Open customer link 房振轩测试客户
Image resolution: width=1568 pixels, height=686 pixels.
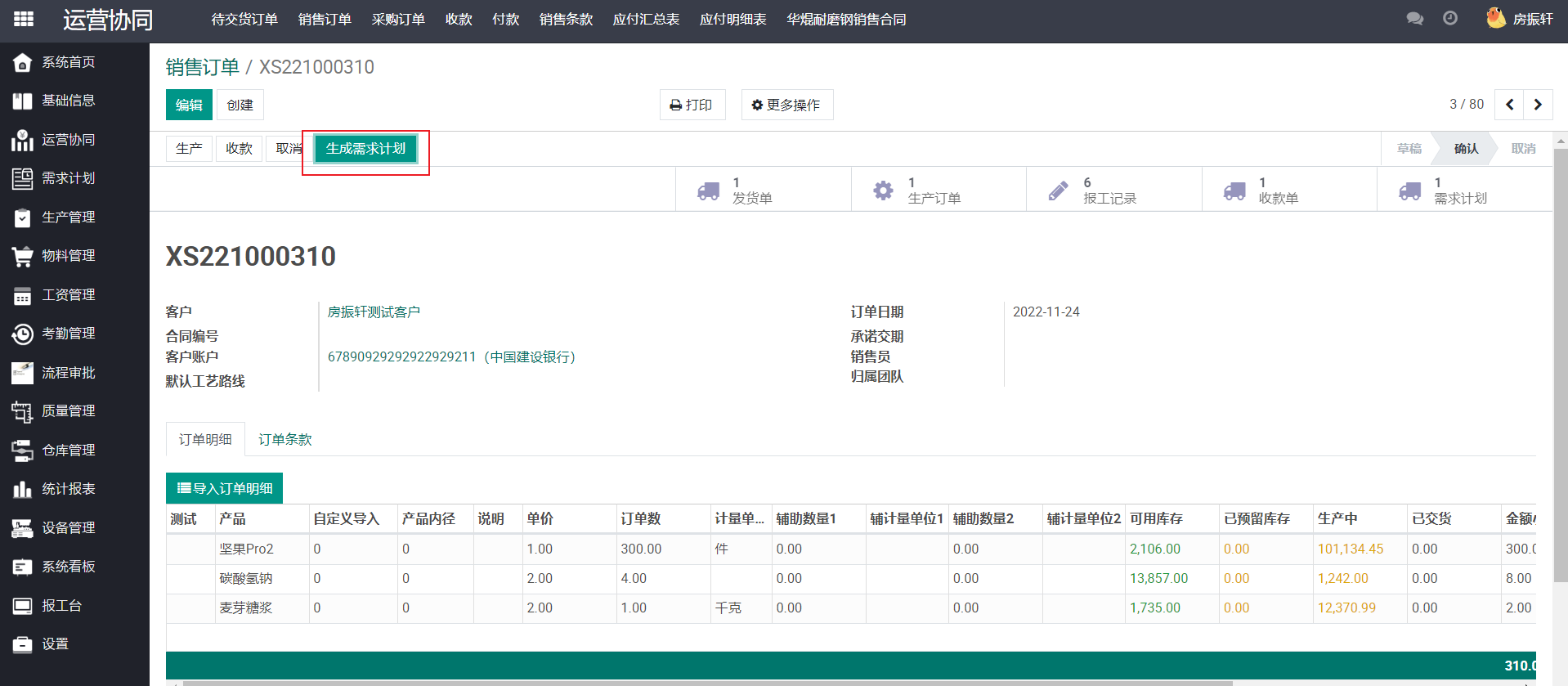point(374,312)
